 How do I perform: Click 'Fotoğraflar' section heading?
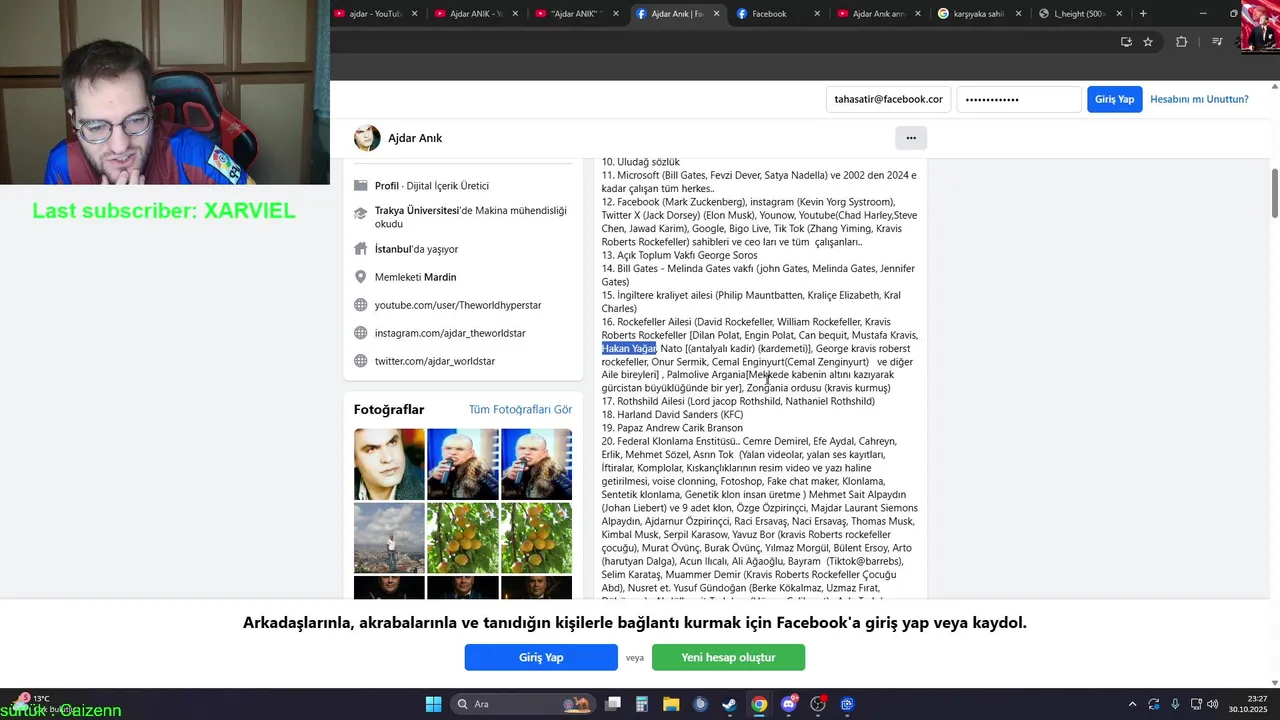click(389, 410)
